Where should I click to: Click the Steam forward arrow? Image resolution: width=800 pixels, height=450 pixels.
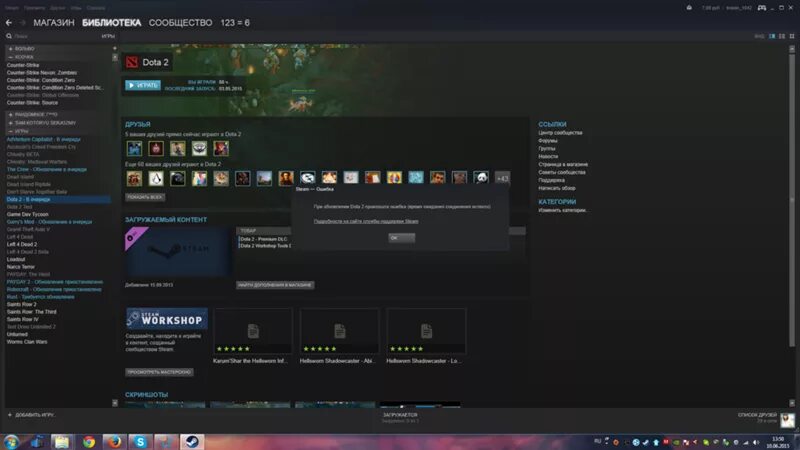pyautogui.click(x=22, y=22)
